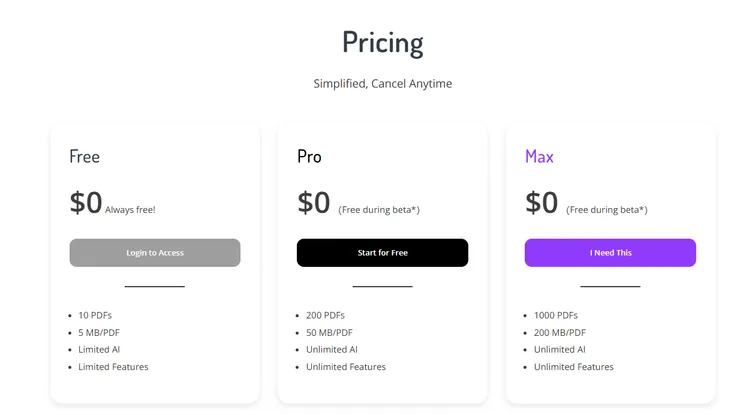Select the purple I Need This button

[610, 253]
